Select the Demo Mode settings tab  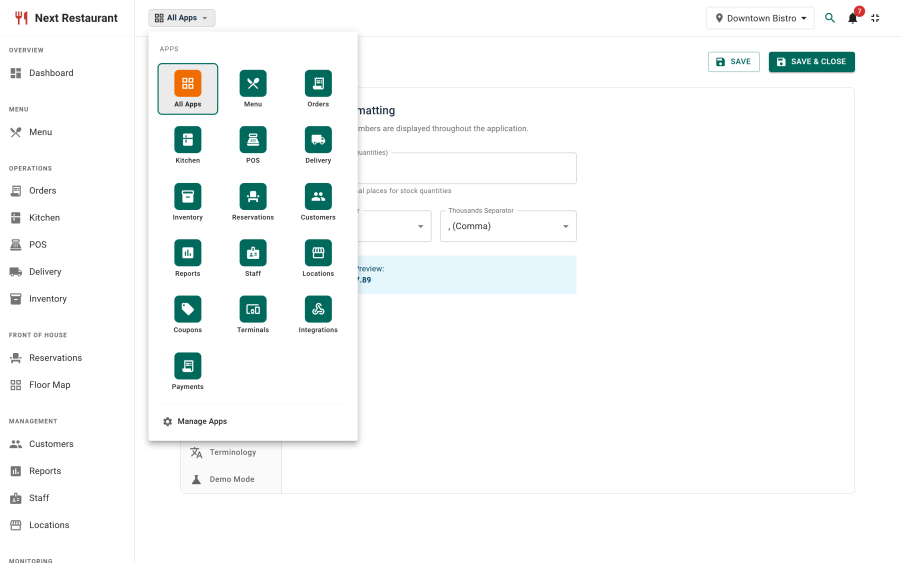tap(231, 479)
